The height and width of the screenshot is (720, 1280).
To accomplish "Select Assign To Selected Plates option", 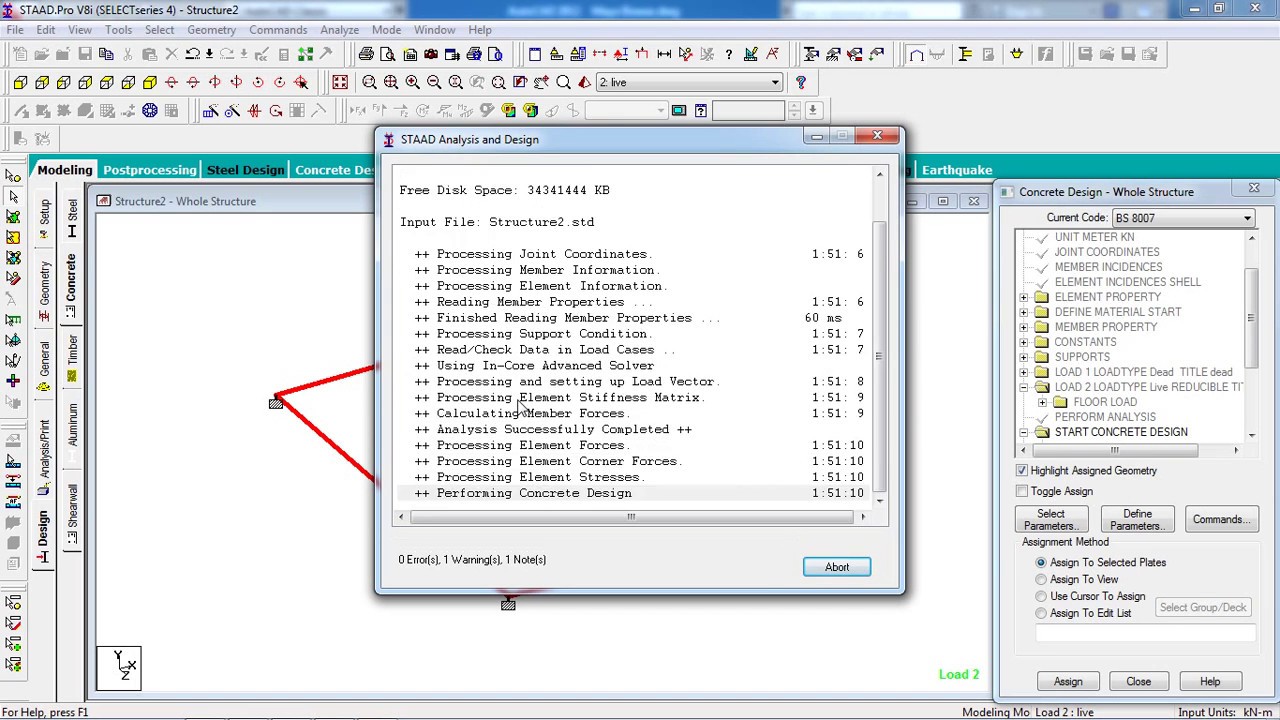I will coord(1041,563).
